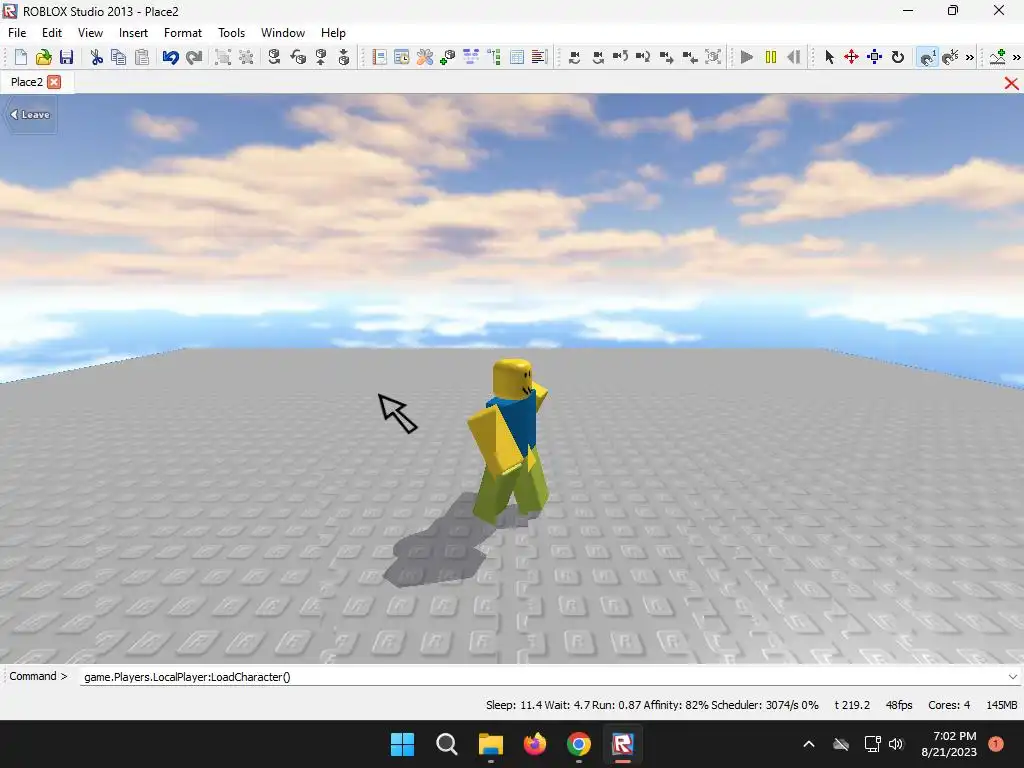Start the simulation with Play button

(x=747, y=57)
